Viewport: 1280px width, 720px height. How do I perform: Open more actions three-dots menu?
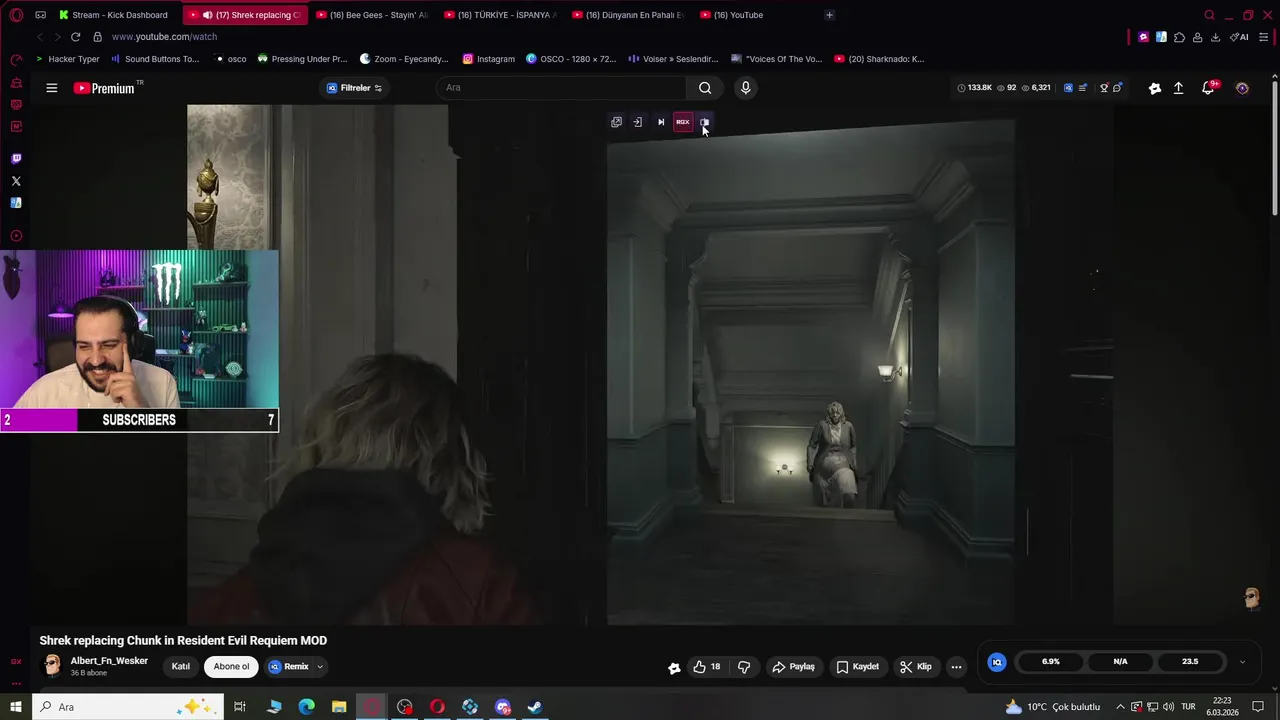(956, 667)
